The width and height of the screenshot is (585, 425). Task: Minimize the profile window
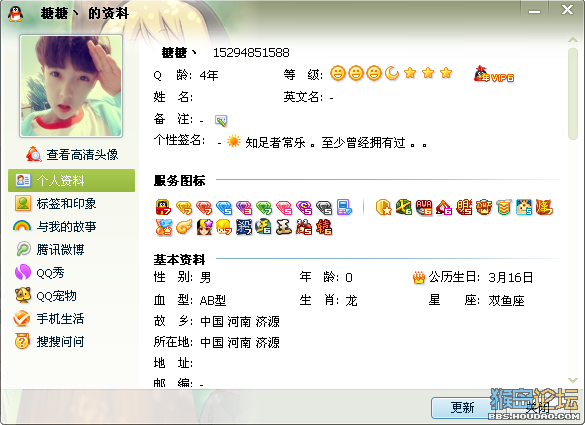coord(534,12)
